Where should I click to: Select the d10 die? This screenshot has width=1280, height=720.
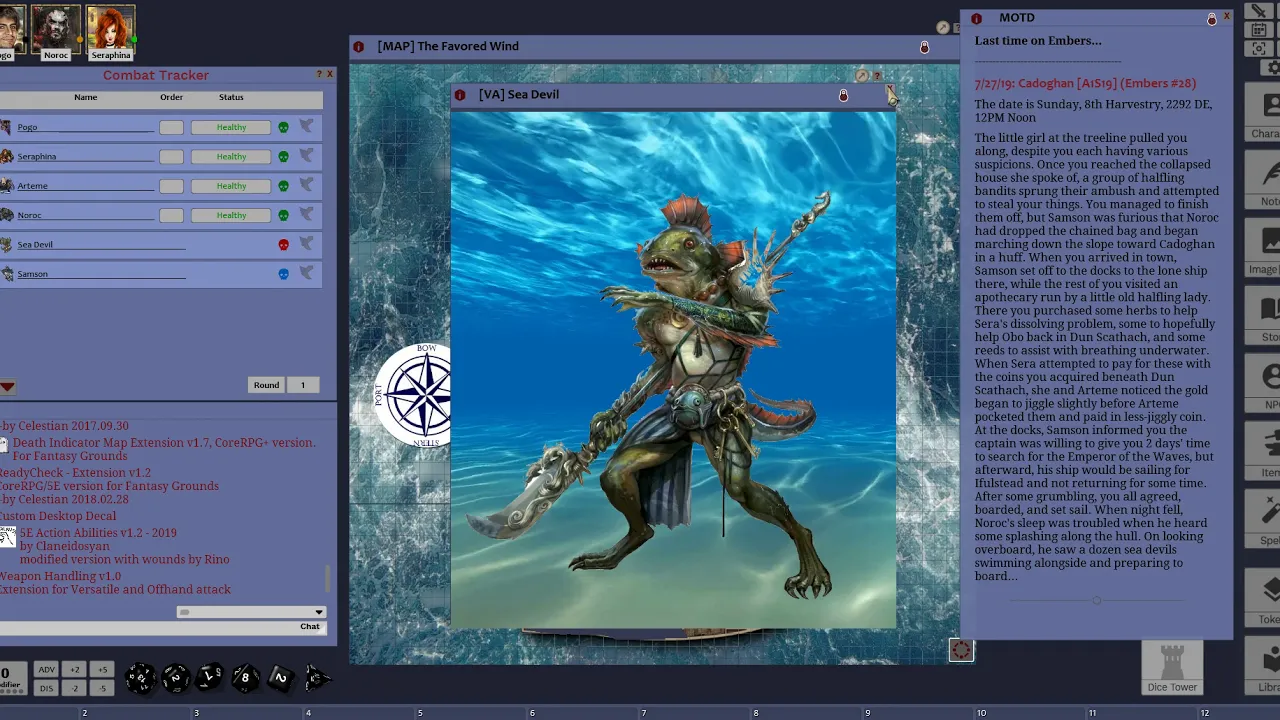tap(210, 678)
